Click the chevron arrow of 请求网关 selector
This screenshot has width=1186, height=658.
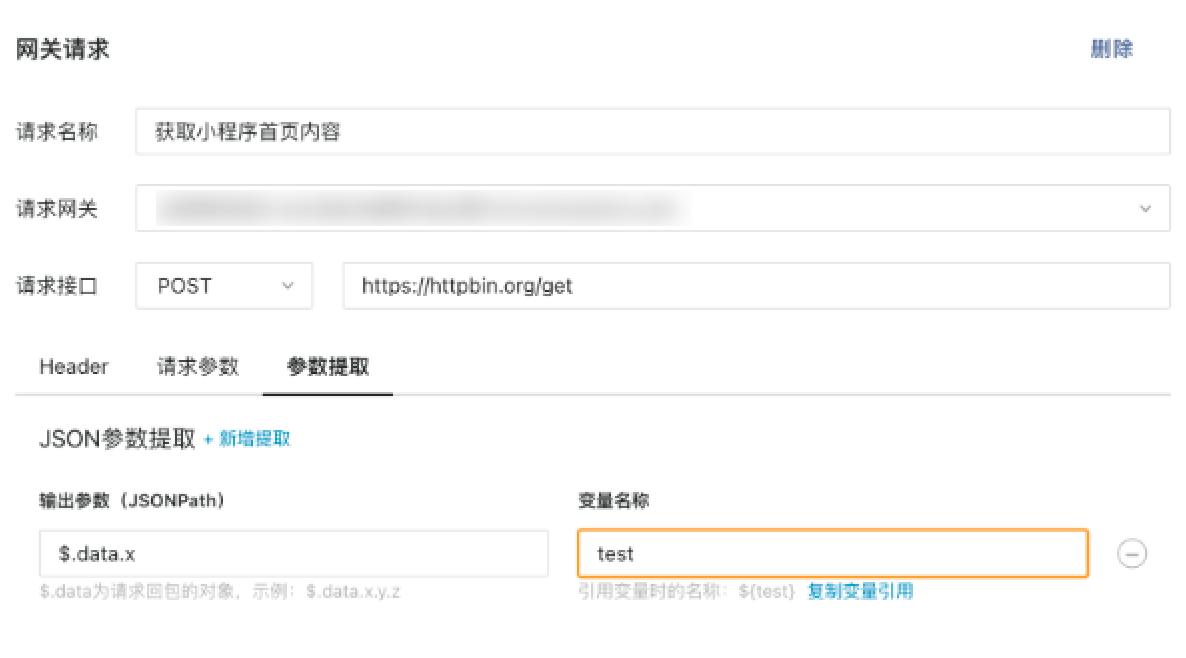(x=1145, y=209)
